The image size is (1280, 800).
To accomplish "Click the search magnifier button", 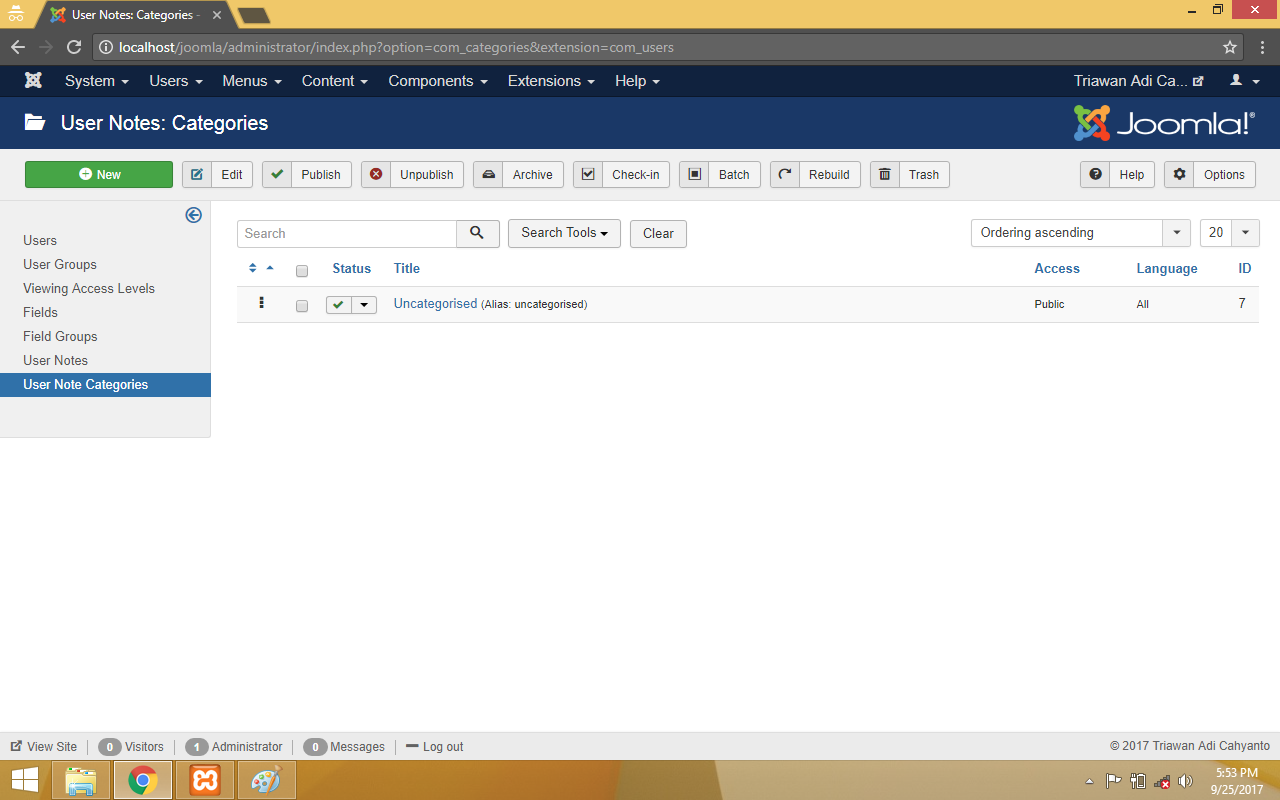I will [x=477, y=233].
